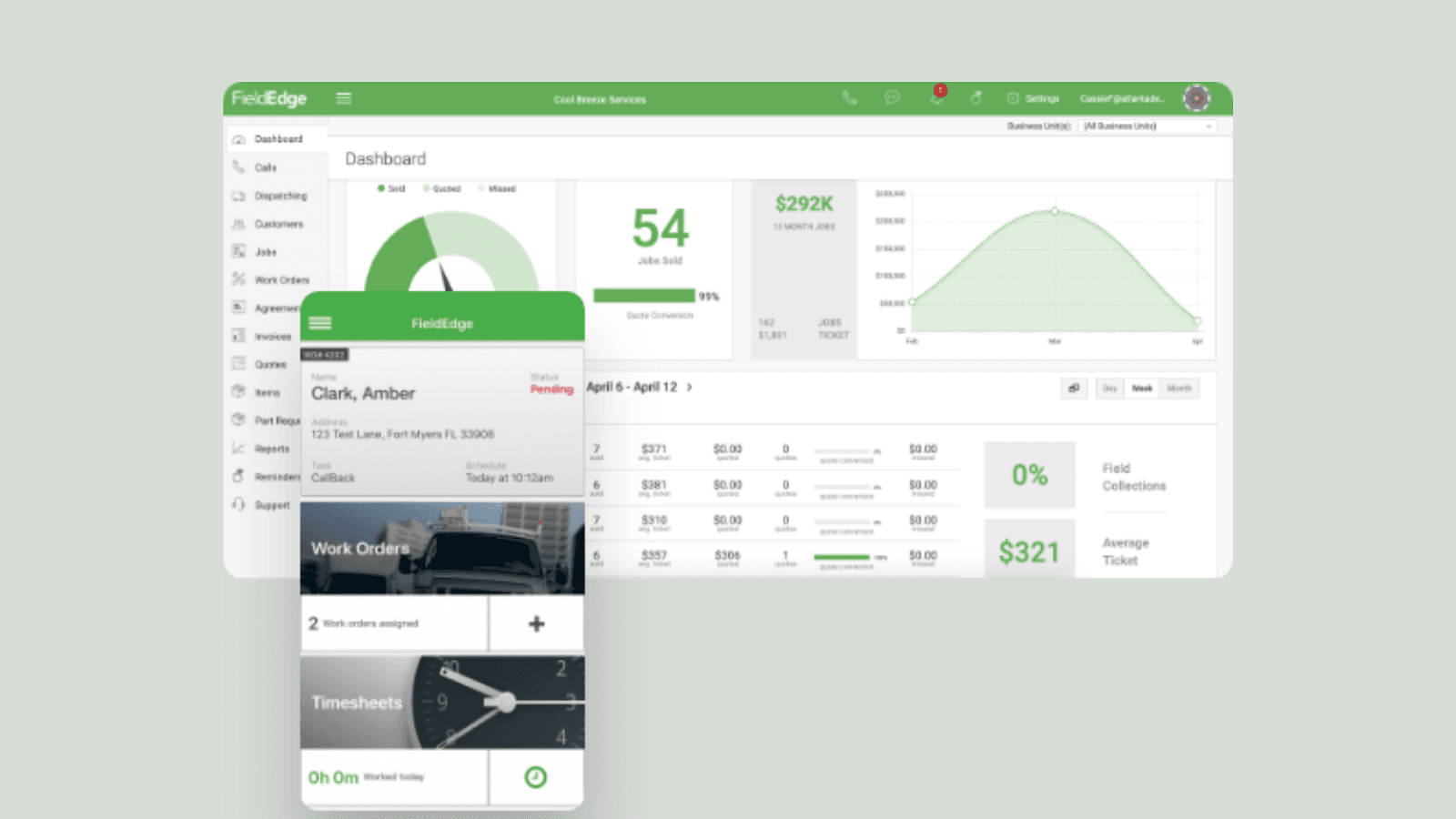
Task: Open the Calls phone icon in sidebar
Action: 238,167
